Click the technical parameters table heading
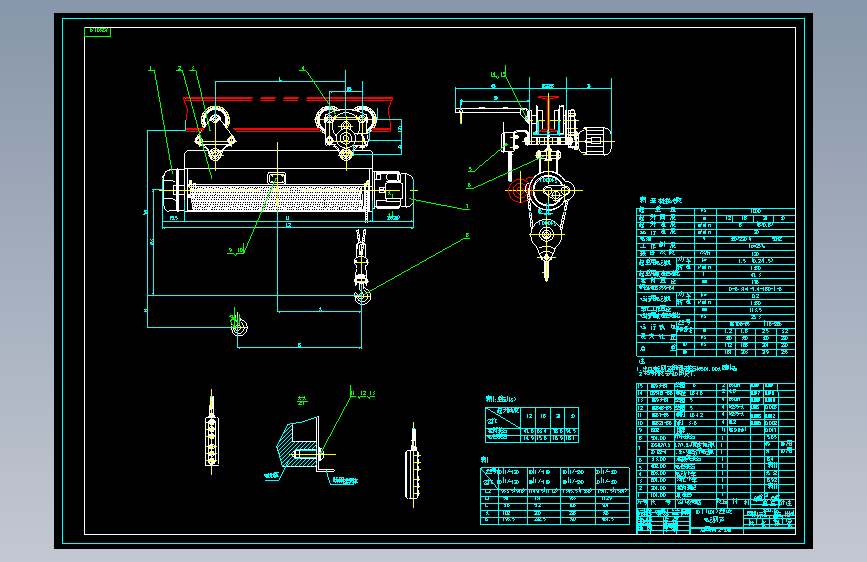Viewport: 867px width, 562px height. 661,200
